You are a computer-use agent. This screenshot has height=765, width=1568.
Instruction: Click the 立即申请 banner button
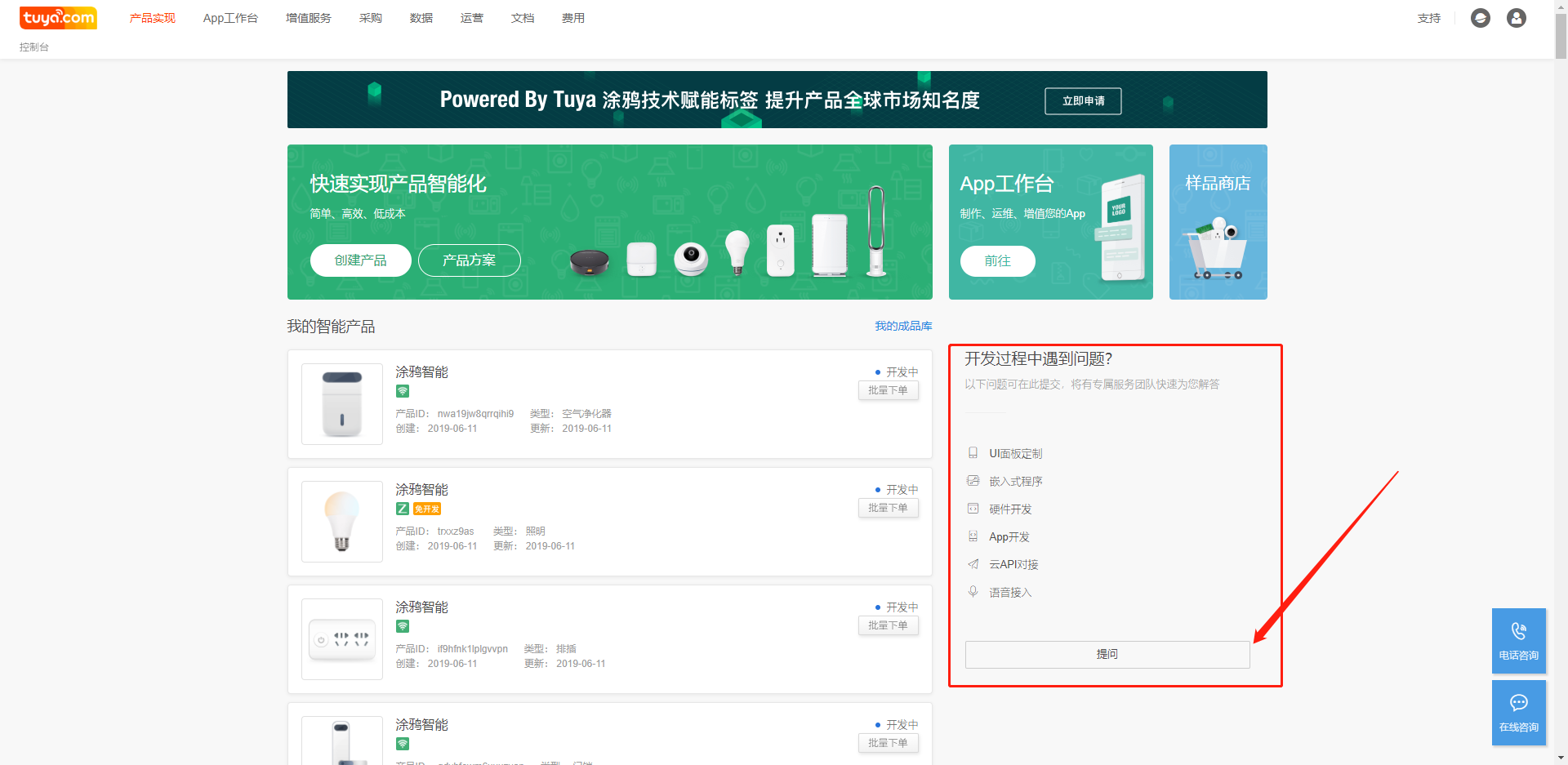point(1083,101)
